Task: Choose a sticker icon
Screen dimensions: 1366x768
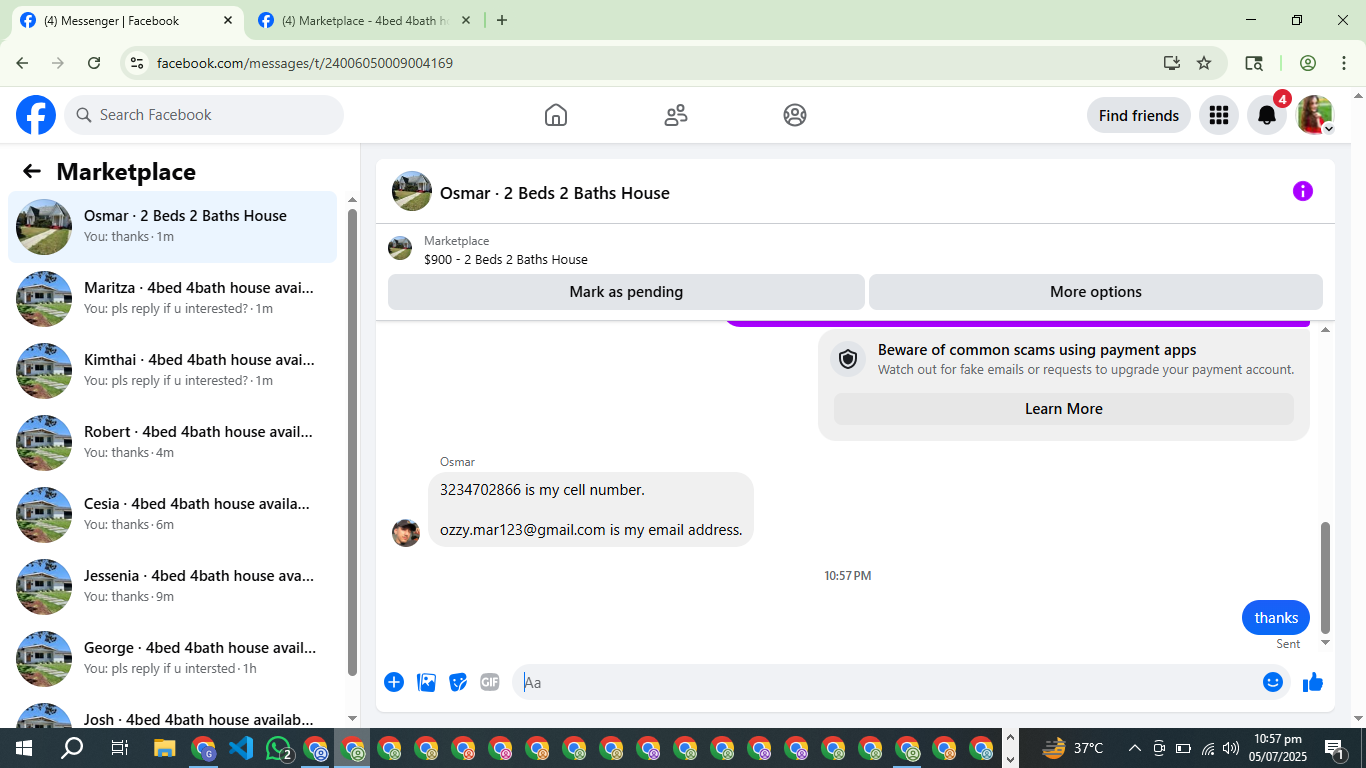Action: coord(458,682)
